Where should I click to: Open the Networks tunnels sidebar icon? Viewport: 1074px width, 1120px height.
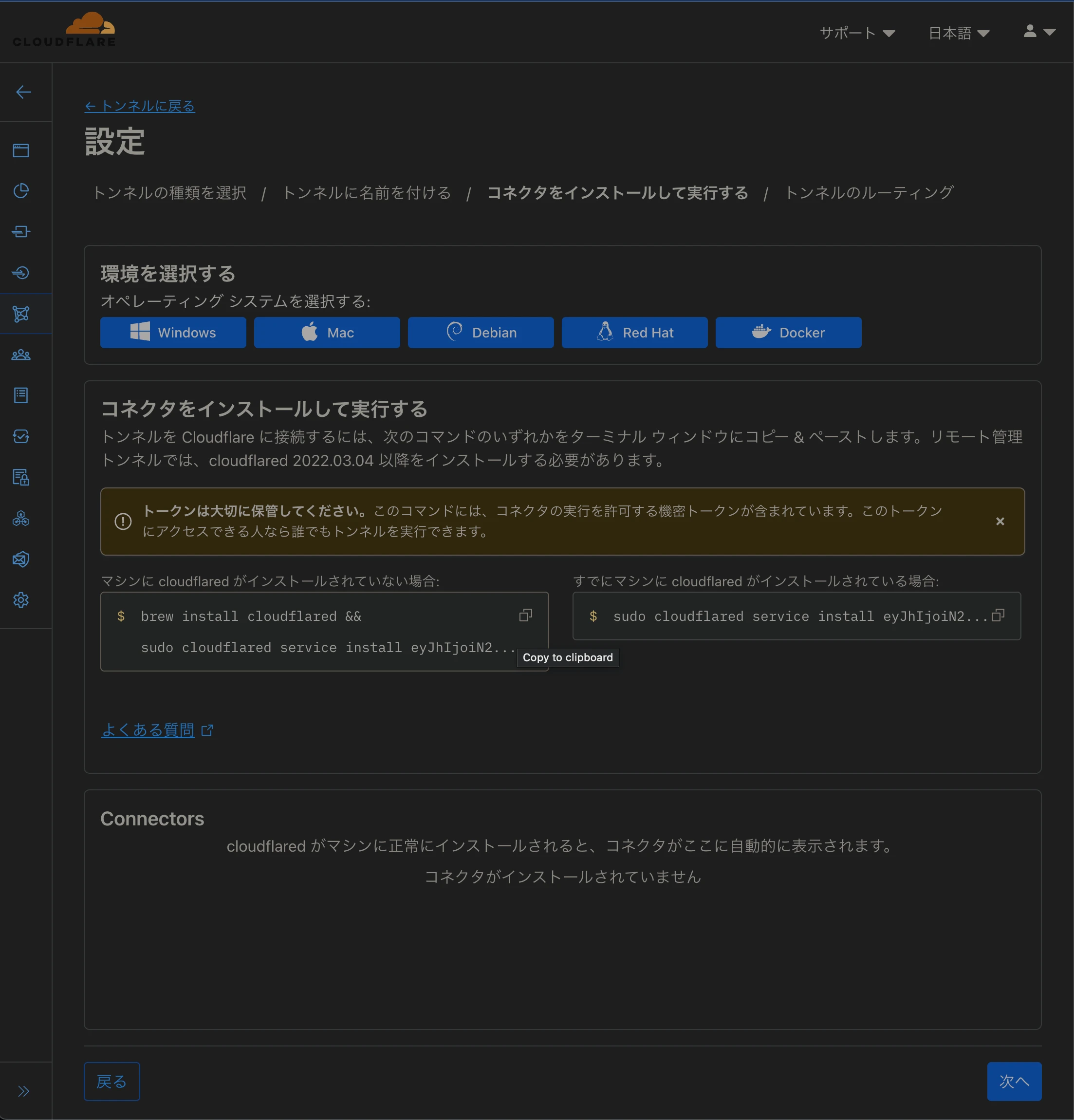click(x=21, y=314)
